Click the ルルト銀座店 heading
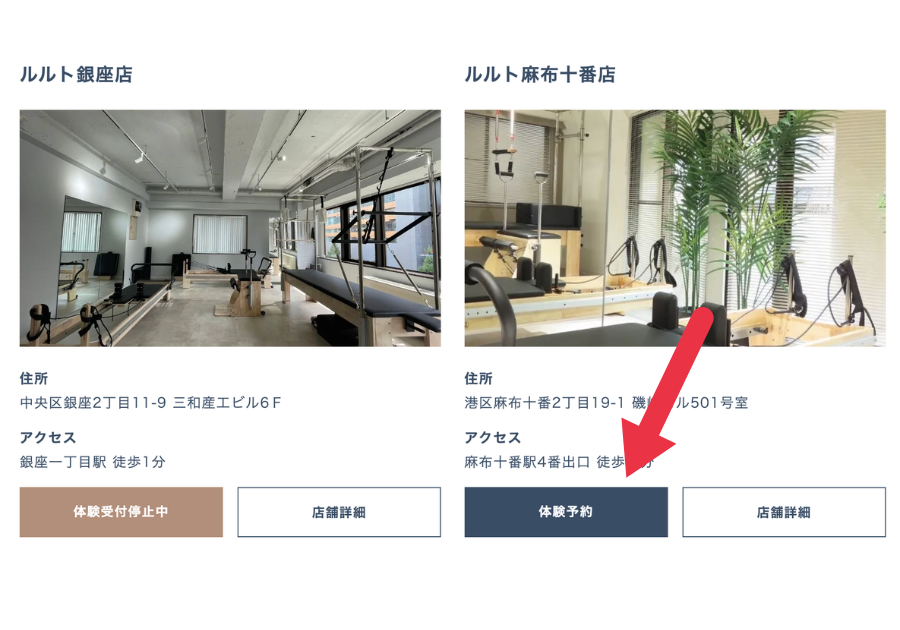The width and height of the screenshot is (900, 630). pos(76,75)
